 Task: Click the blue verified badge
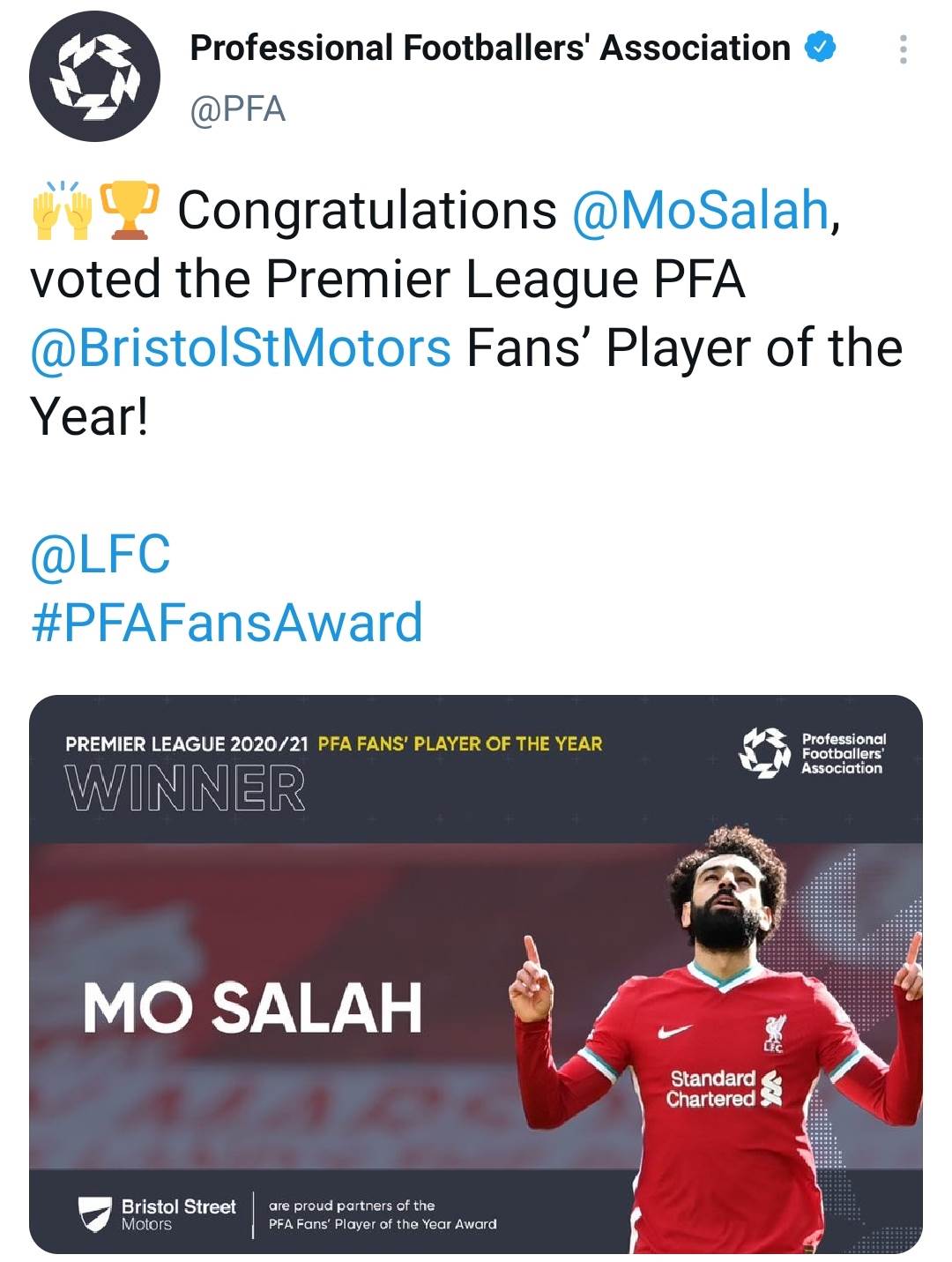pos(820,48)
